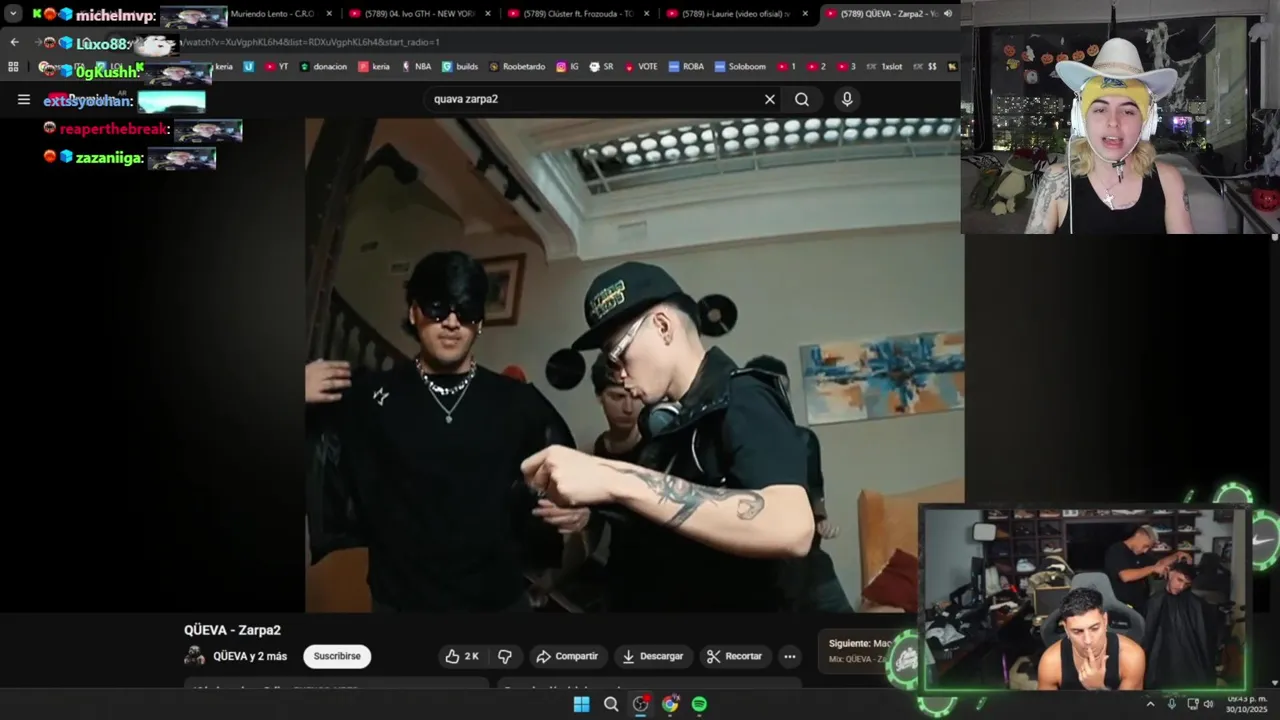Open keria bookmark between donacion and NBA
The image size is (1280, 720).
pyautogui.click(x=374, y=67)
